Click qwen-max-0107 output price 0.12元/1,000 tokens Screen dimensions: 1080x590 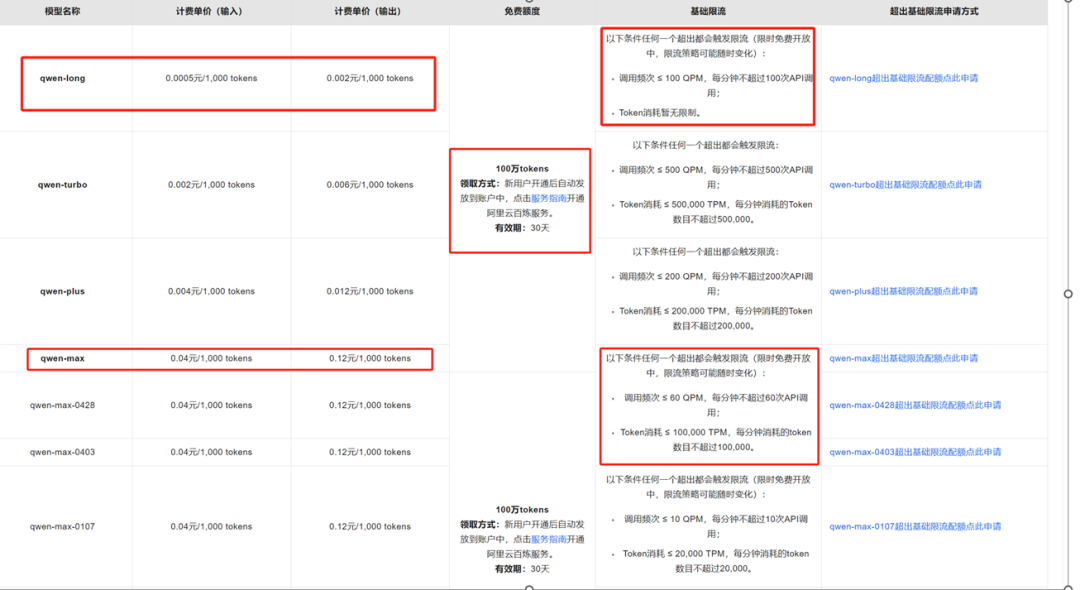point(370,527)
